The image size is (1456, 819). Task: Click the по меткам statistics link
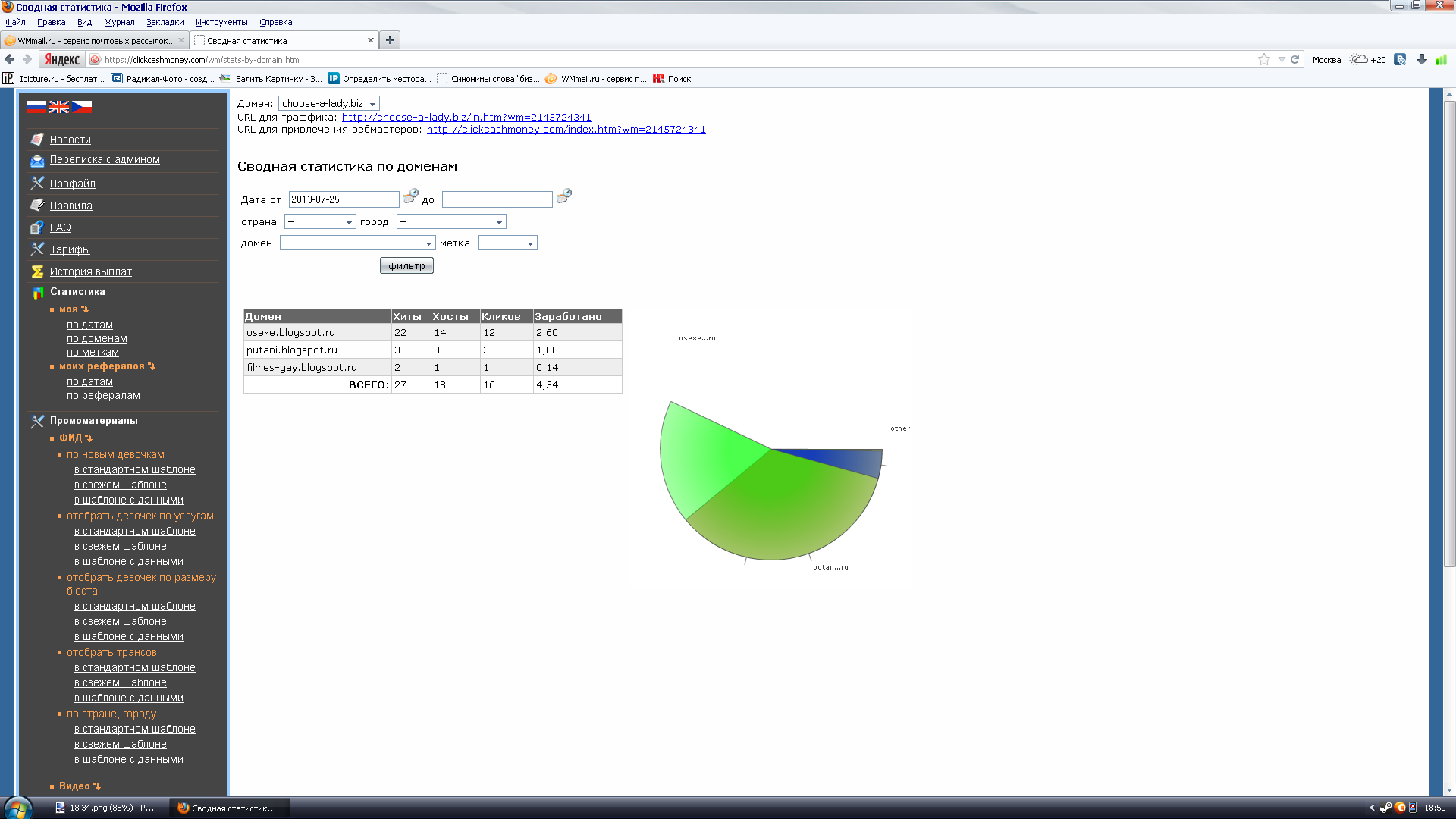(93, 353)
